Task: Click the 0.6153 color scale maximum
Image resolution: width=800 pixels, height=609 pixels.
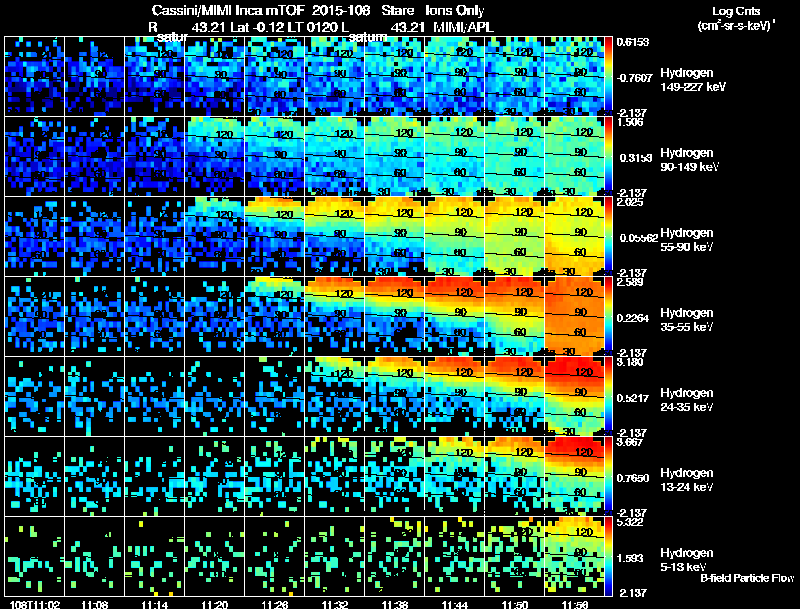Action: (x=633, y=42)
